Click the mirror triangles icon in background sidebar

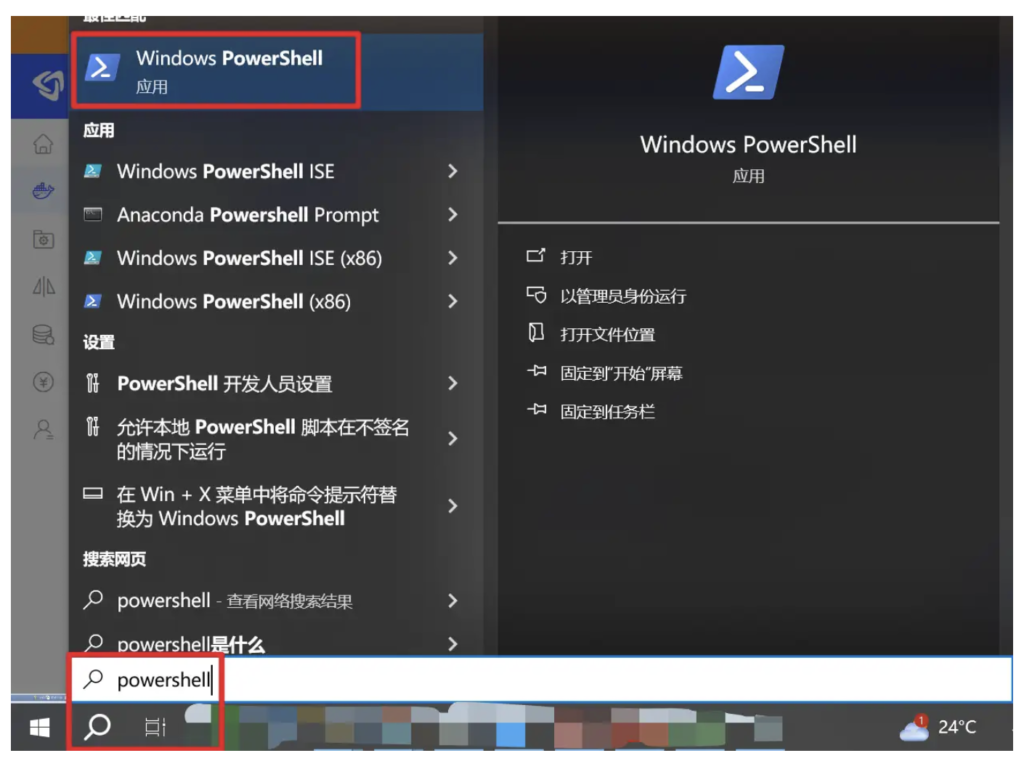click(x=44, y=286)
